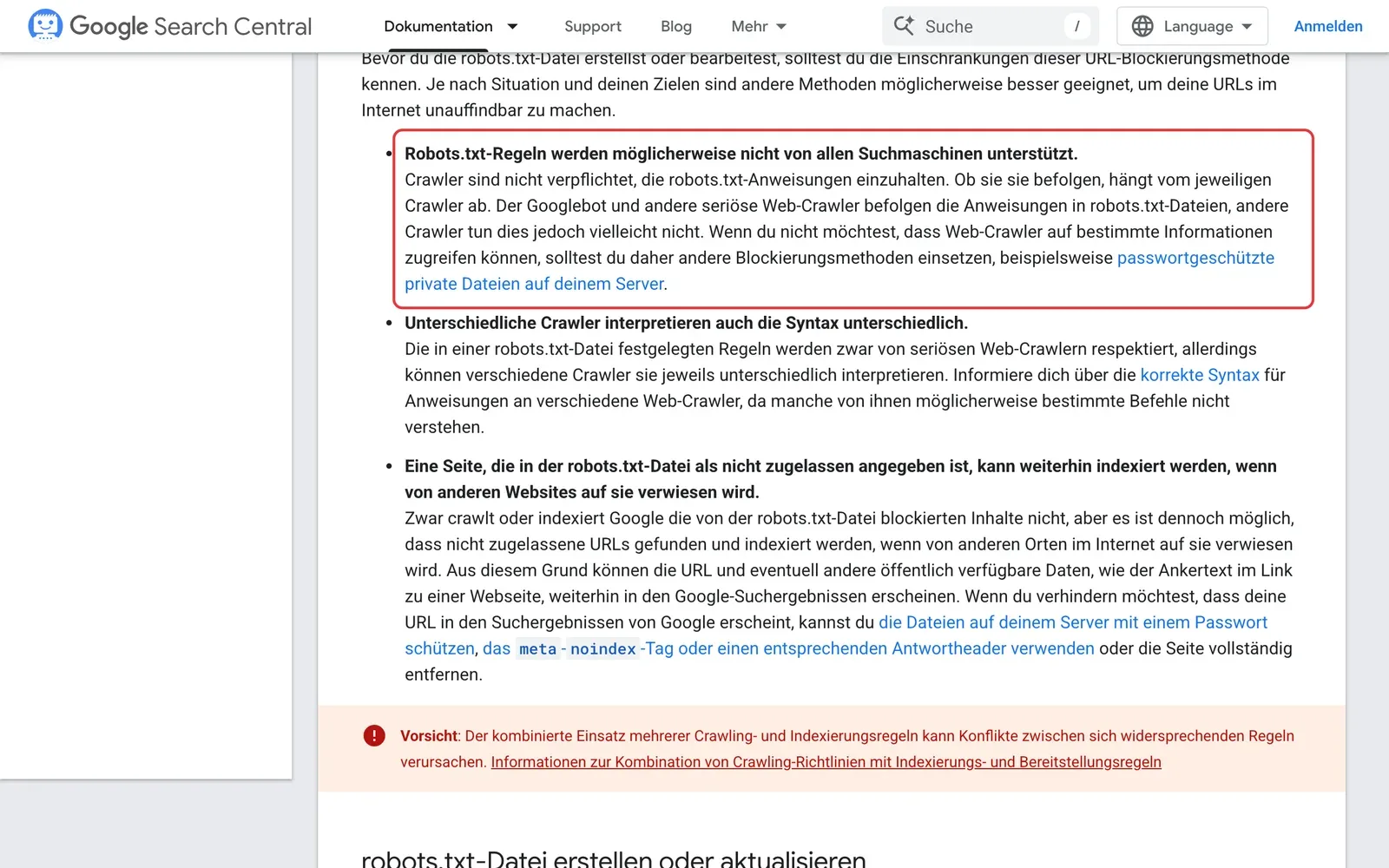Focus the Suche search field
Viewport: 1389px width, 868px height.
coord(991,26)
